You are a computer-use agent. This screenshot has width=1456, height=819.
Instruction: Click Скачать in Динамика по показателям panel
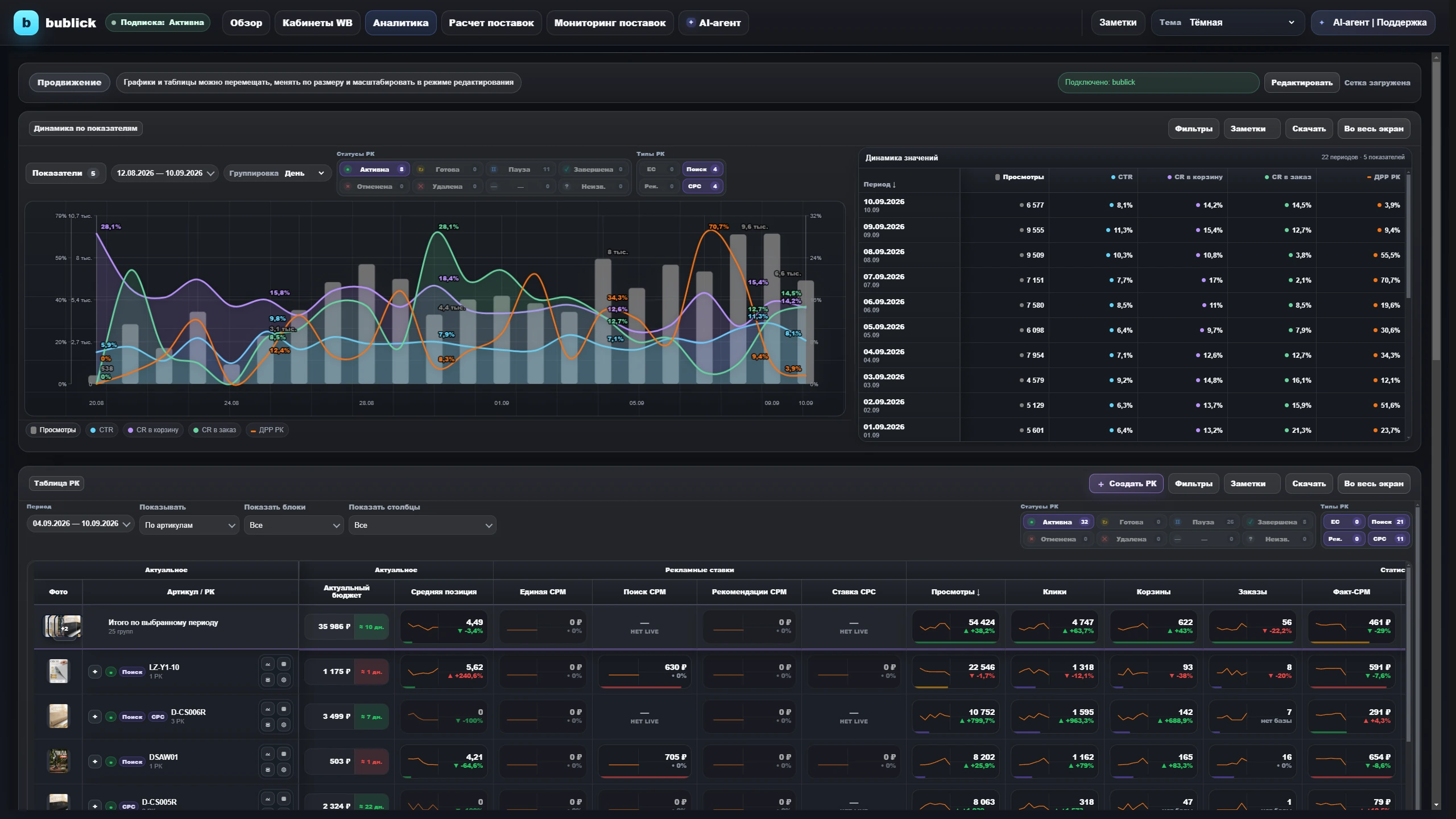(1309, 129)
